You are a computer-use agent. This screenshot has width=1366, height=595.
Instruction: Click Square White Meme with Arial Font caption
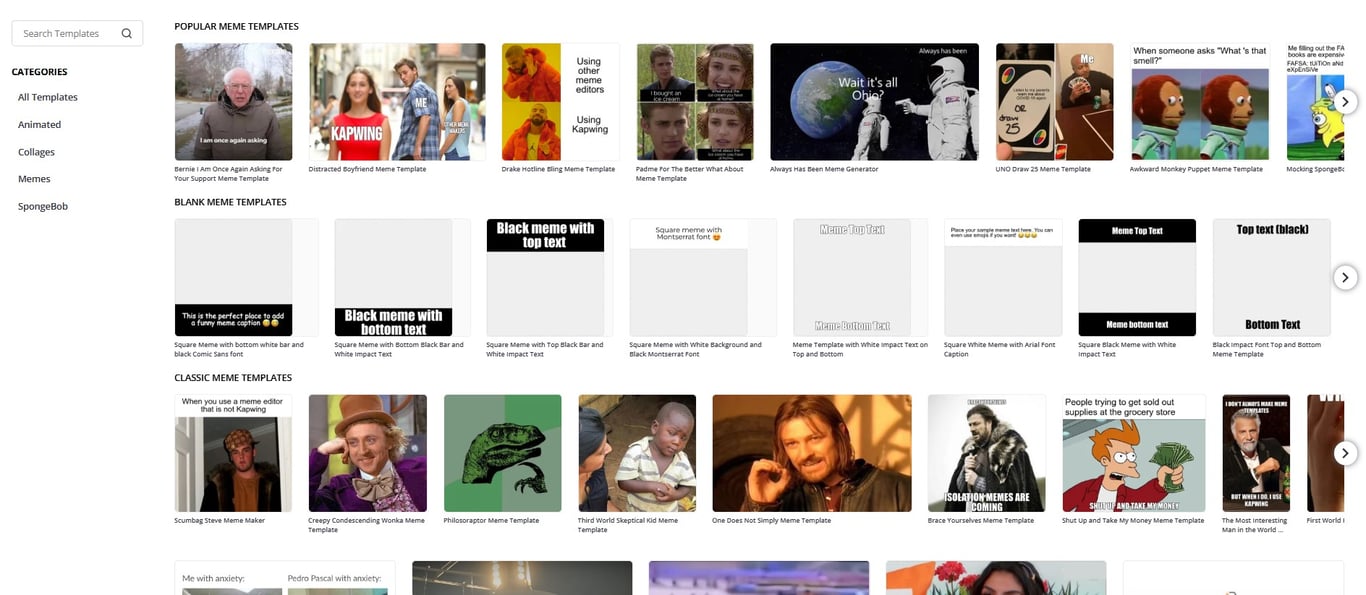coord(1000,349)
